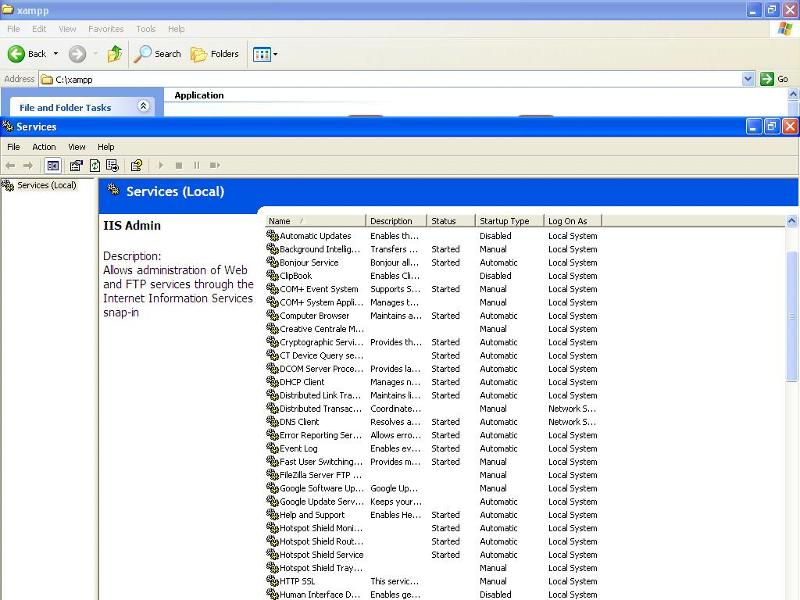
Task: Click Stop Service square icon
Action: click(179, 165)
